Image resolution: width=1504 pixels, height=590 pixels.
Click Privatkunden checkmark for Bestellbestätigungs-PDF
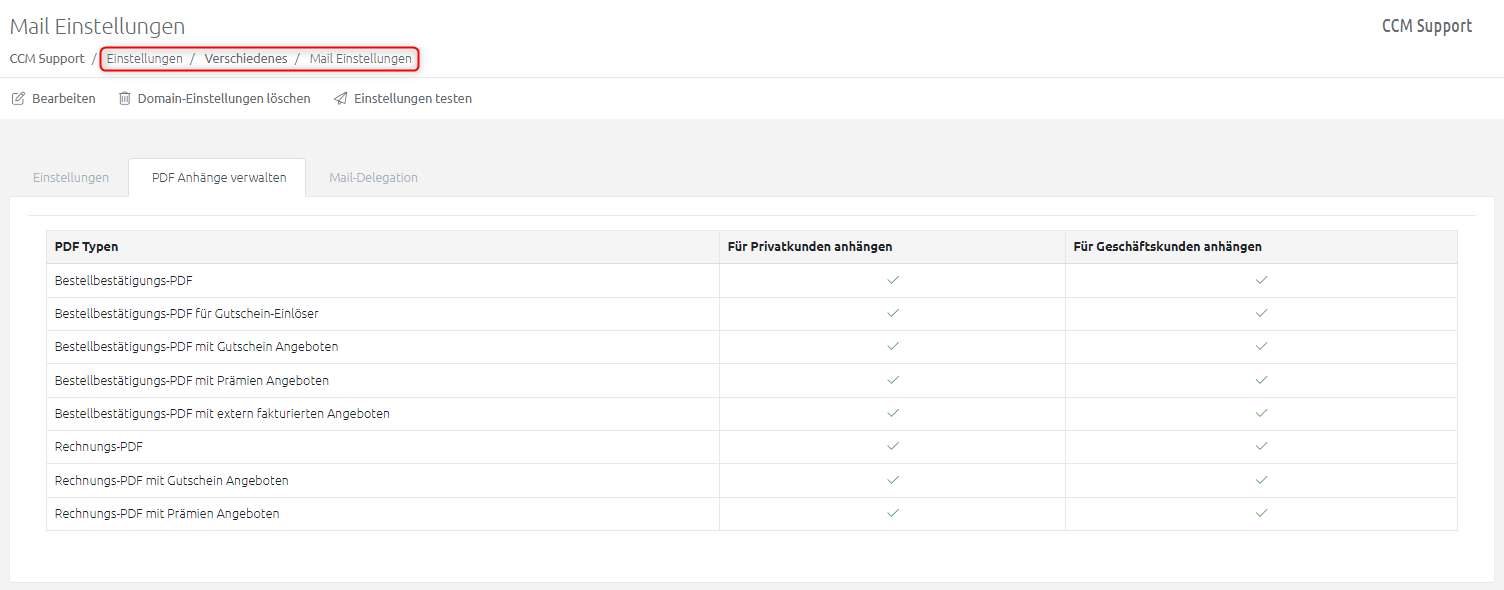click(893, 280)
